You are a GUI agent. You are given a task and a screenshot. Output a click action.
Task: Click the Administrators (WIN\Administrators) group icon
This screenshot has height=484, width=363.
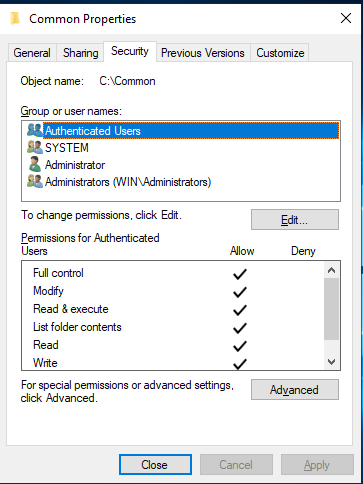pyautogui.click(x=35, y=182)
